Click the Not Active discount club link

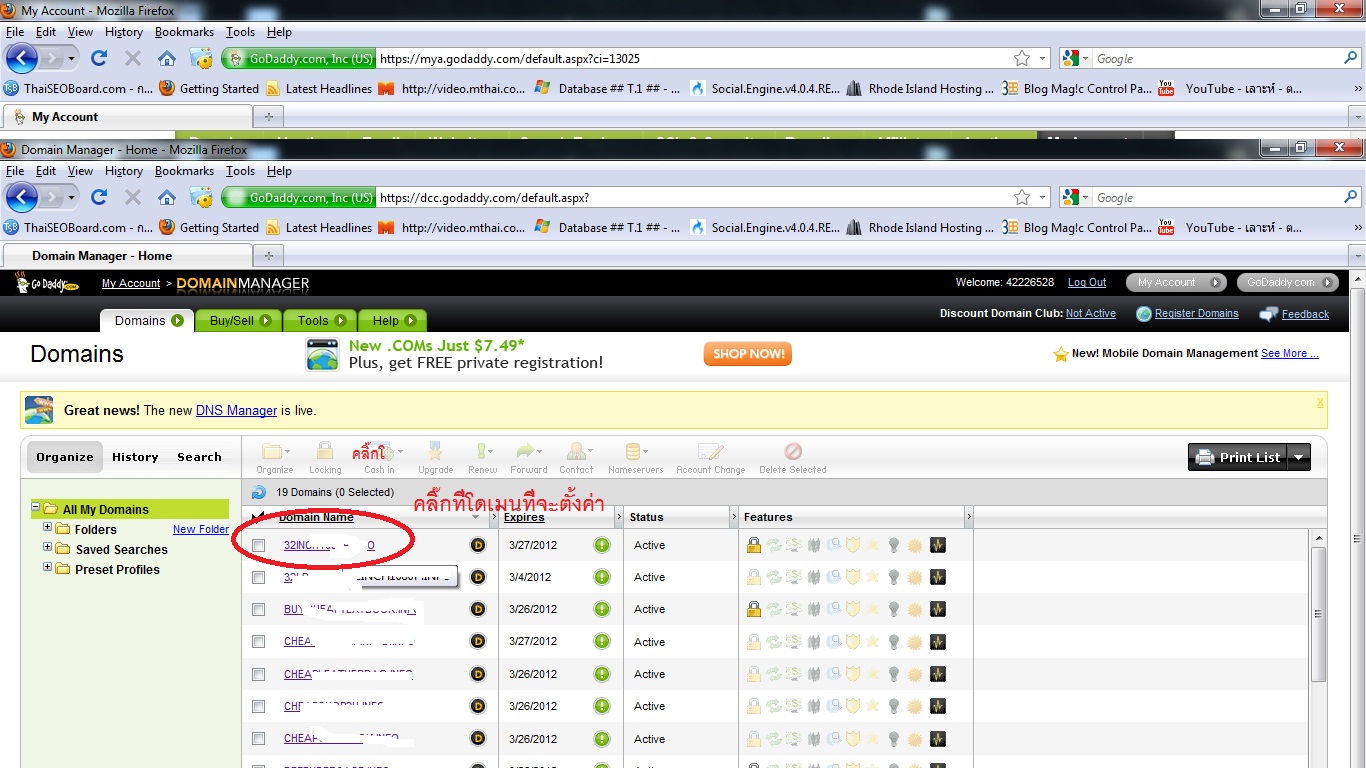click(1091, 313)
